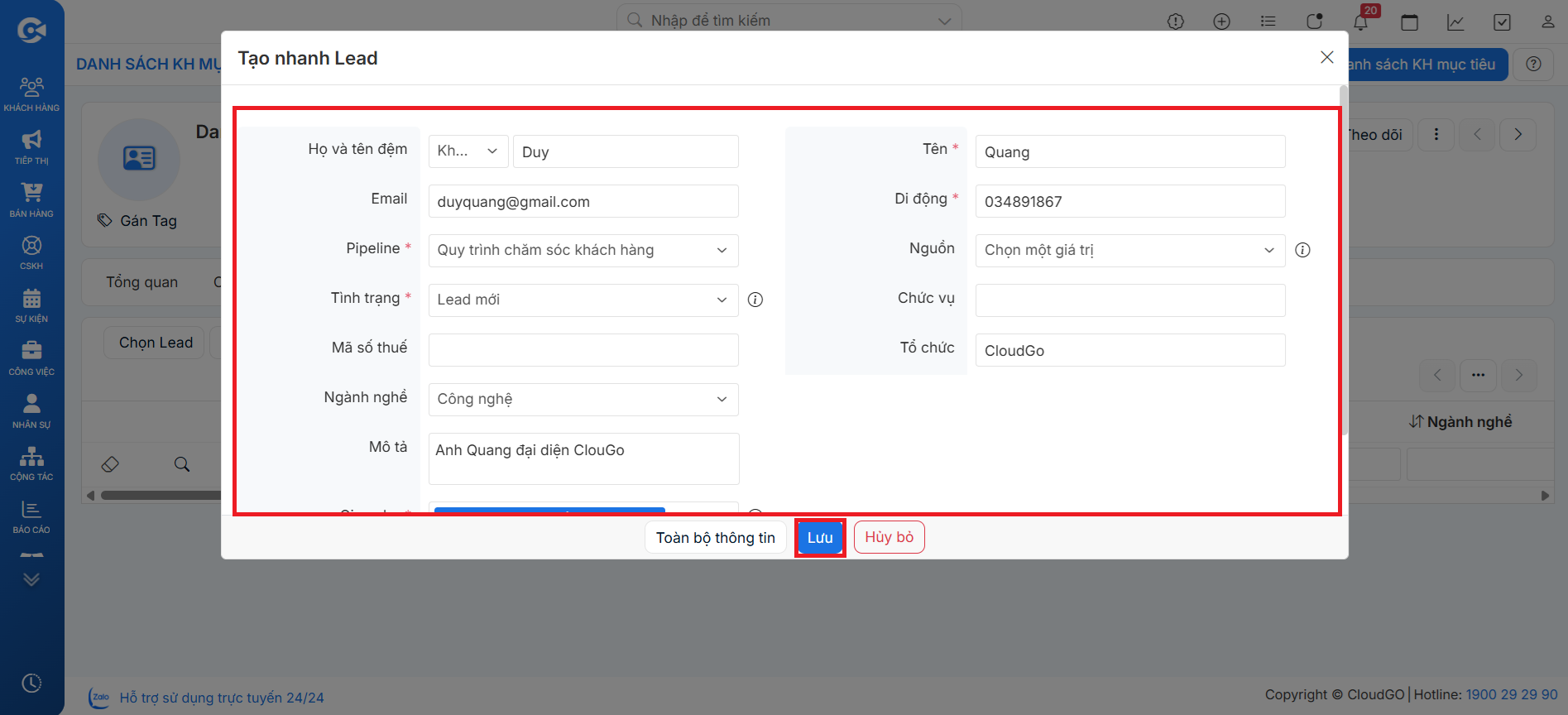Click the Hủy bỏ cancel button

click(889, 537)
